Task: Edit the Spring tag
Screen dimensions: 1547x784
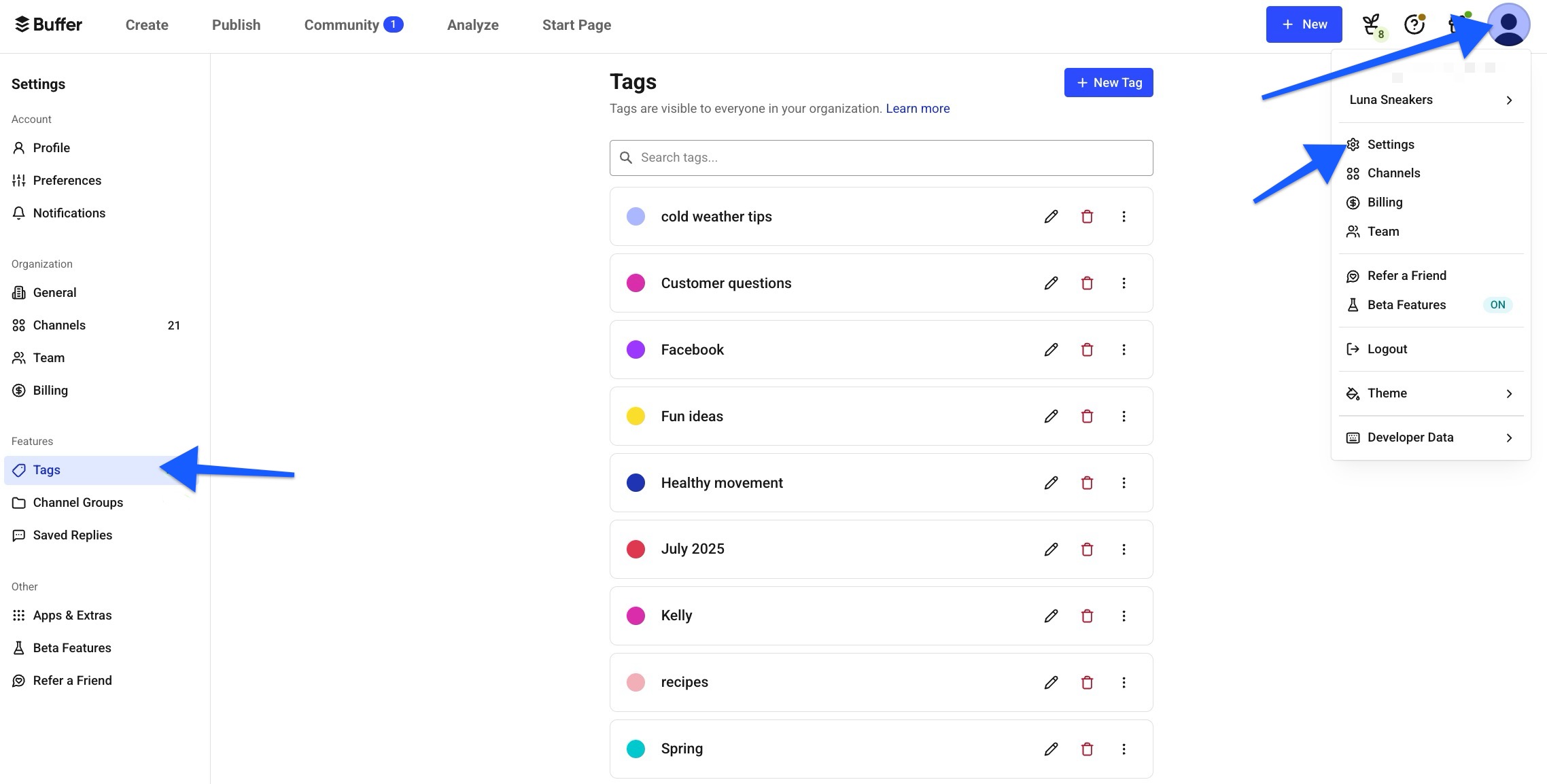Action: tap(1051, 749)
